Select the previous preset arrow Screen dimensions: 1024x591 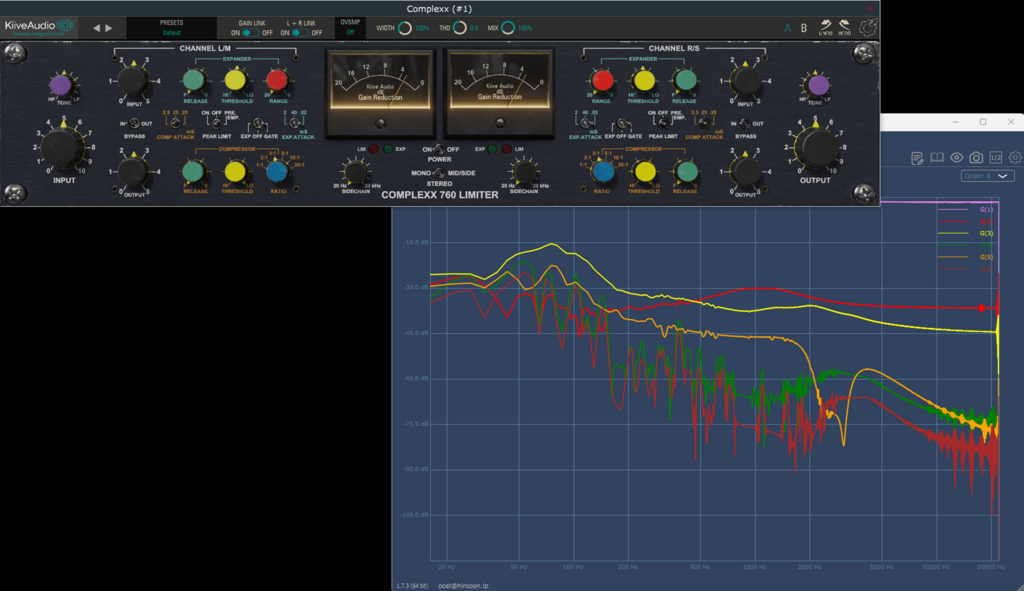coord(97,28)
